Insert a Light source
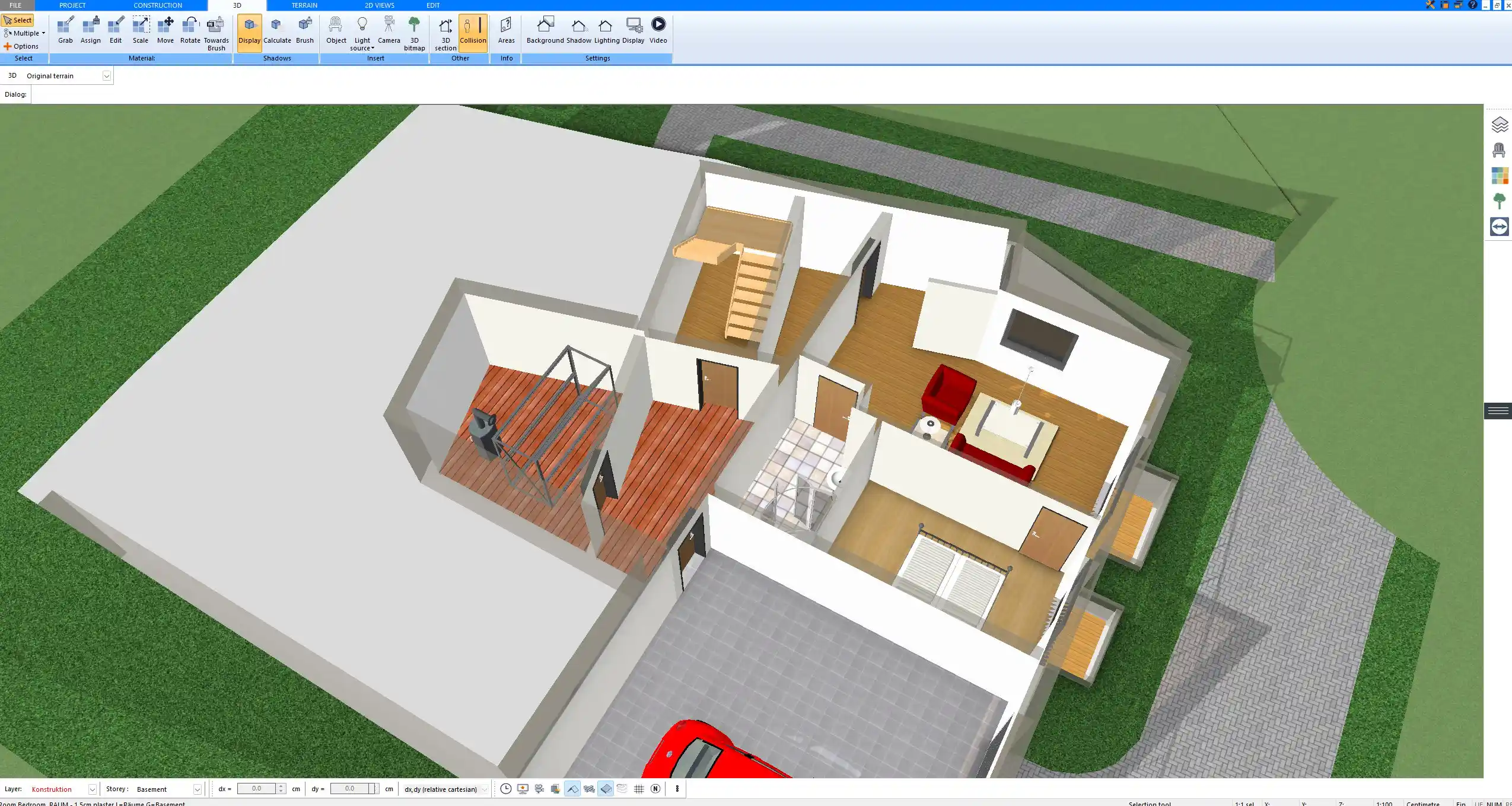The width and height of the screenshot is (1512, 806). [362, 30]
